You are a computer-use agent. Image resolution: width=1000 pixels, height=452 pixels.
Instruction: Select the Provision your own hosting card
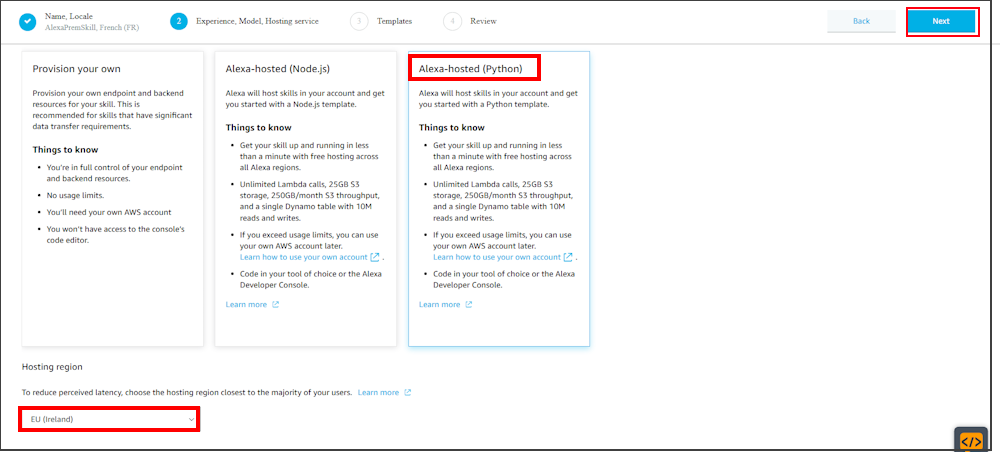click(112, 198)
